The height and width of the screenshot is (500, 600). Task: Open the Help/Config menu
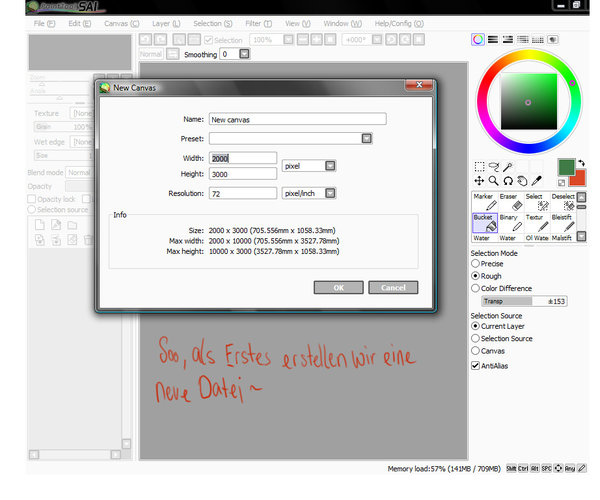pos(399,23)
